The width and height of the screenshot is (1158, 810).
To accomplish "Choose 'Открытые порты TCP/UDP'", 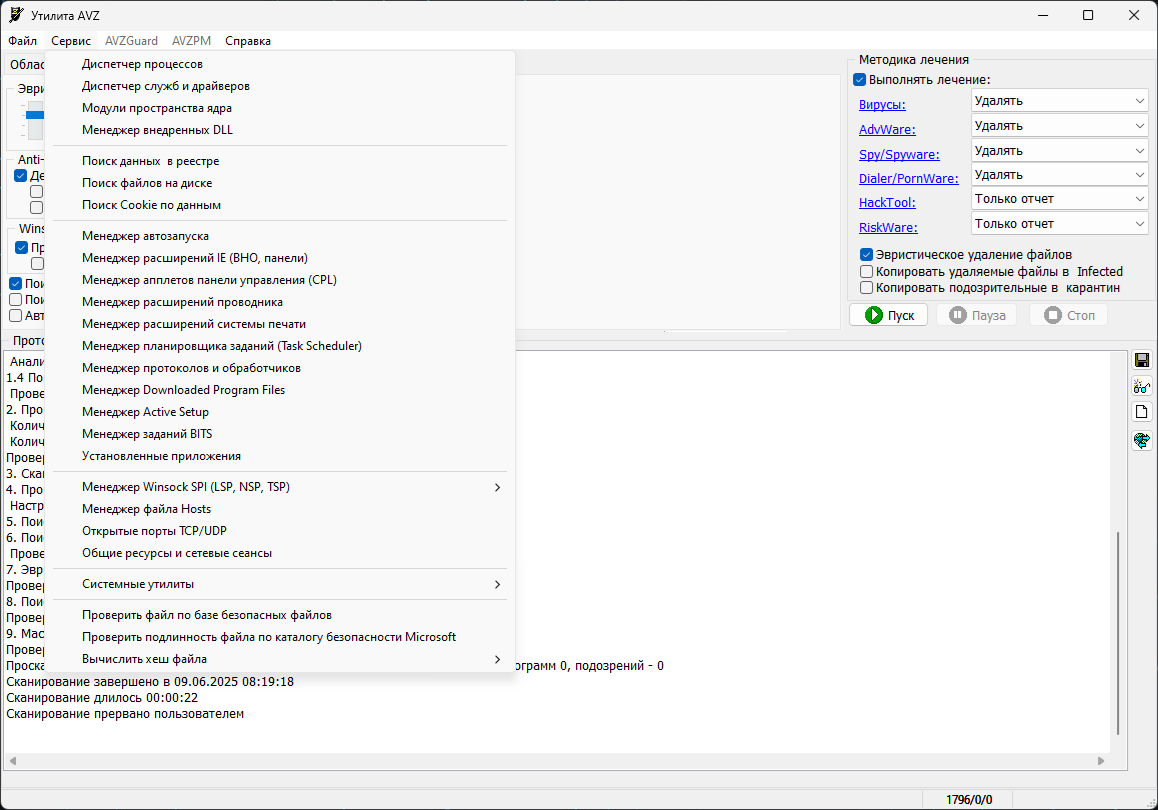I will (x=280, y=532).
